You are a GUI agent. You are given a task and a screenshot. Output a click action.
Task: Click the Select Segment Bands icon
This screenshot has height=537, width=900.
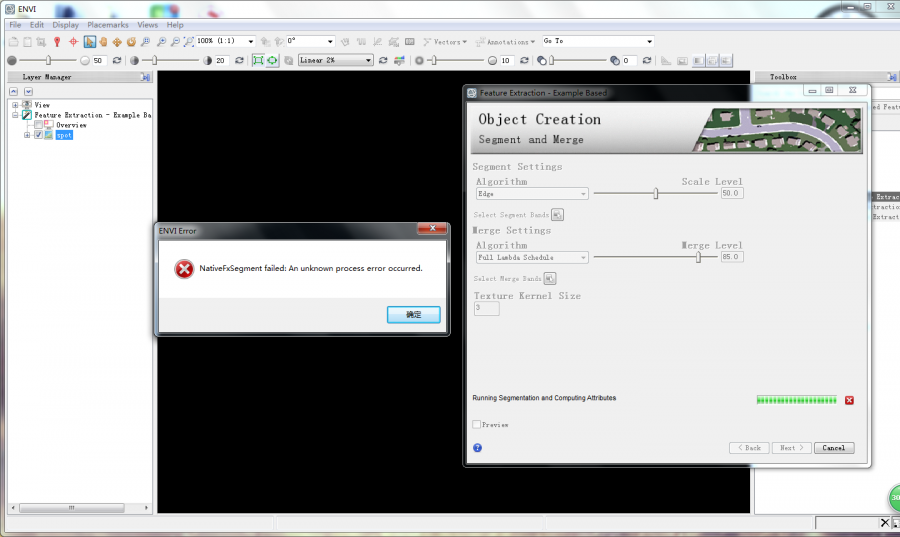(557, 215)
